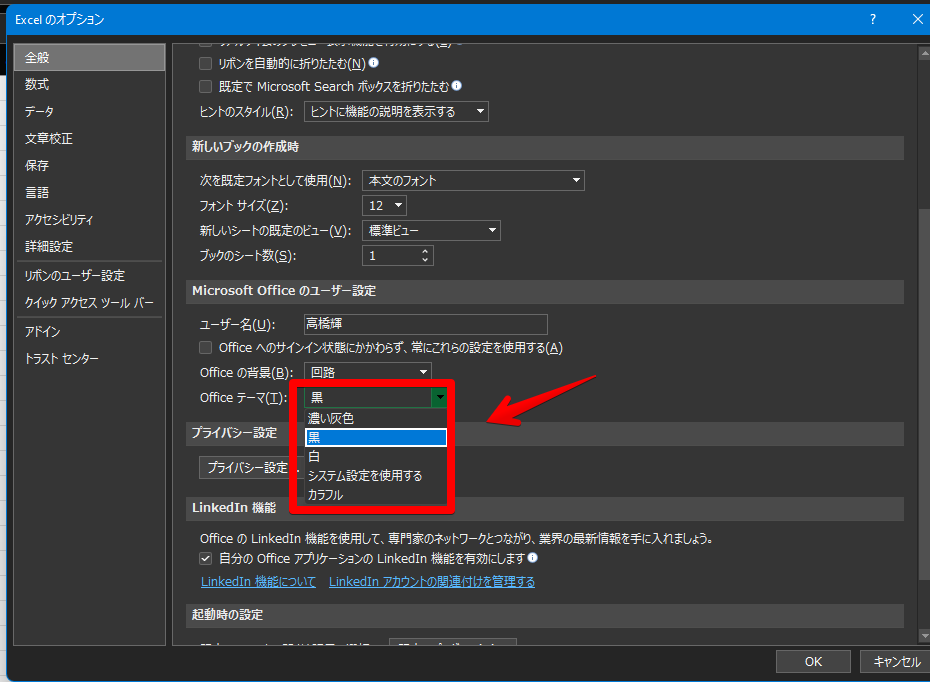Increase ブックのシート数 with the up stepper
930x682 pixels.
tap(425, 250)
